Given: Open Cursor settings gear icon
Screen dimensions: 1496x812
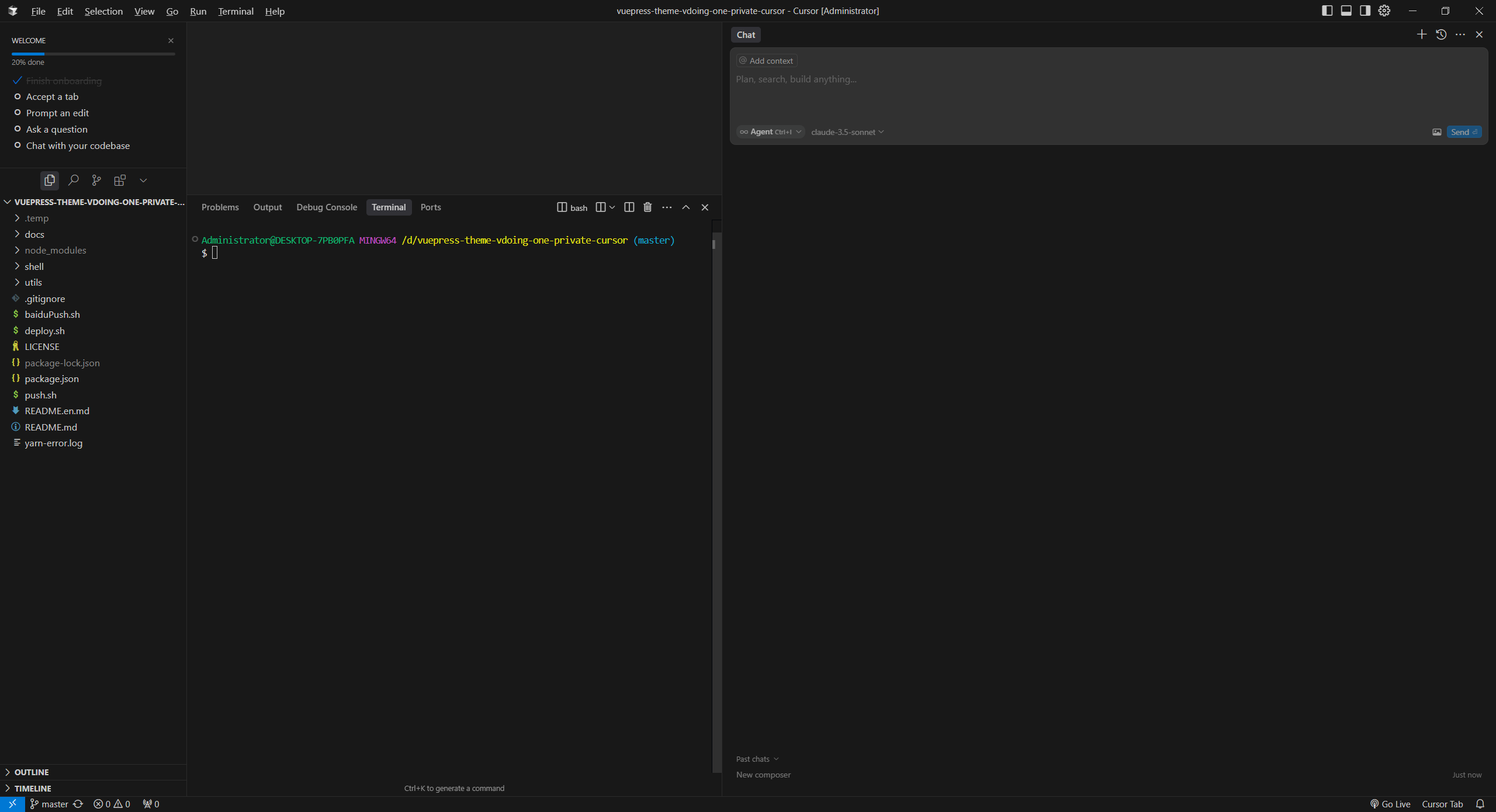Looking at the screenshot, I should (1384, 11).
